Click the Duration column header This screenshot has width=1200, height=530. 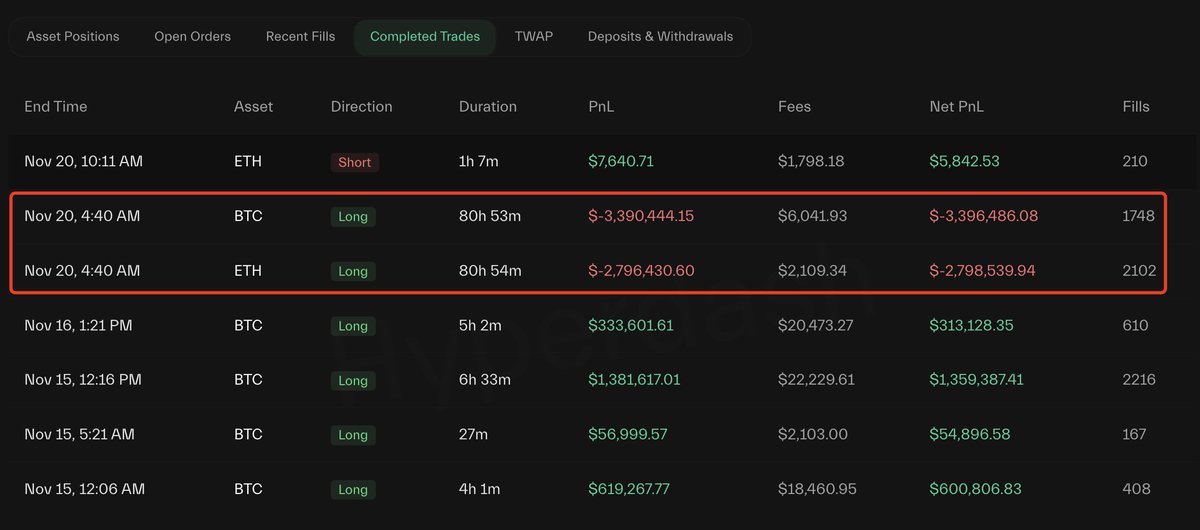pos(488,107)
